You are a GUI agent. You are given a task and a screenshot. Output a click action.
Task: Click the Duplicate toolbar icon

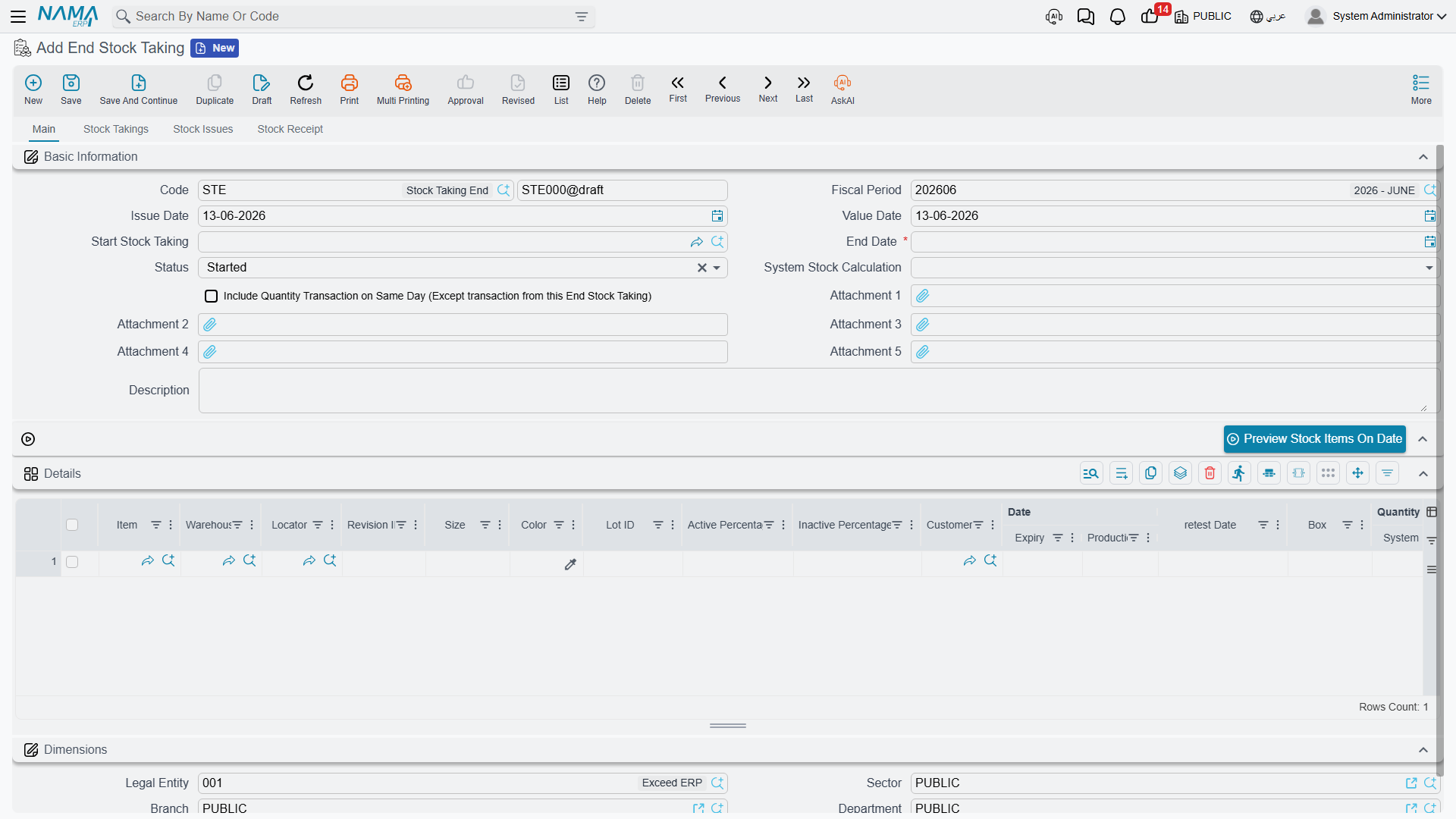pyautogui.click(x=215, y=89)
